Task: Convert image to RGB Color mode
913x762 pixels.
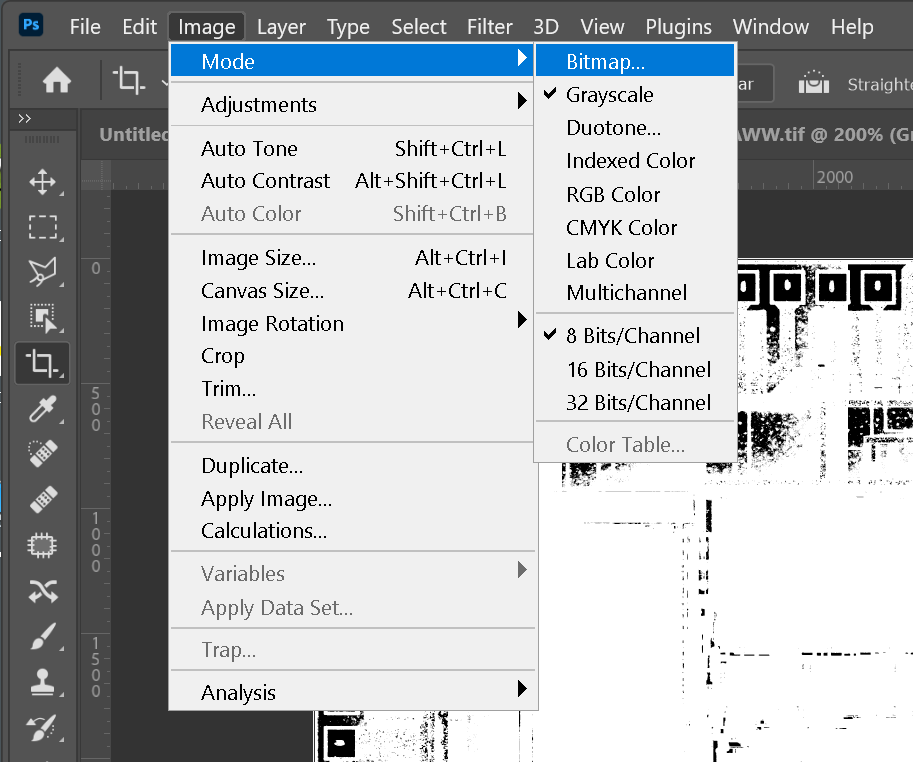Action: (635, 194)
